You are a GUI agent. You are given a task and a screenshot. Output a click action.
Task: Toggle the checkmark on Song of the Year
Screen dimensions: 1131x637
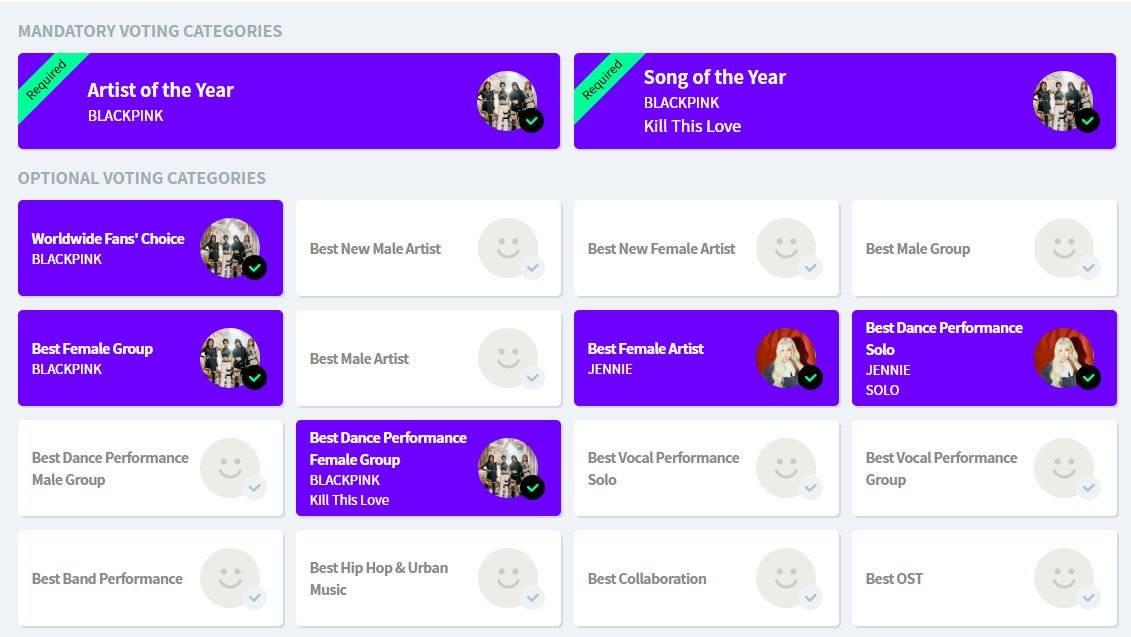coord(1088,120)
